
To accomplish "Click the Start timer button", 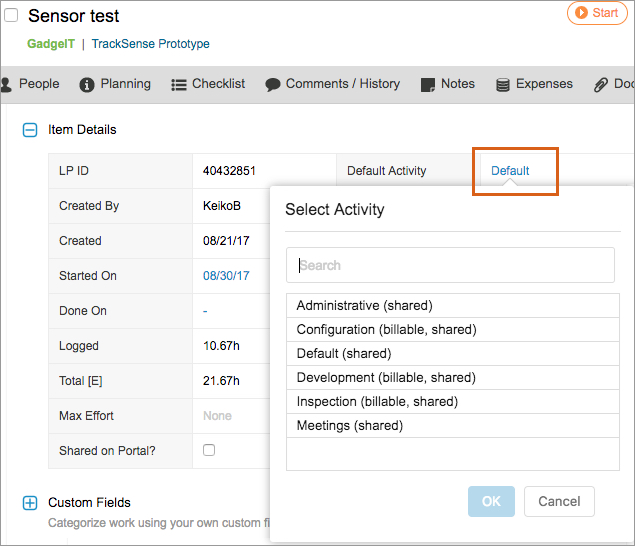I will (x=597, y=13).
